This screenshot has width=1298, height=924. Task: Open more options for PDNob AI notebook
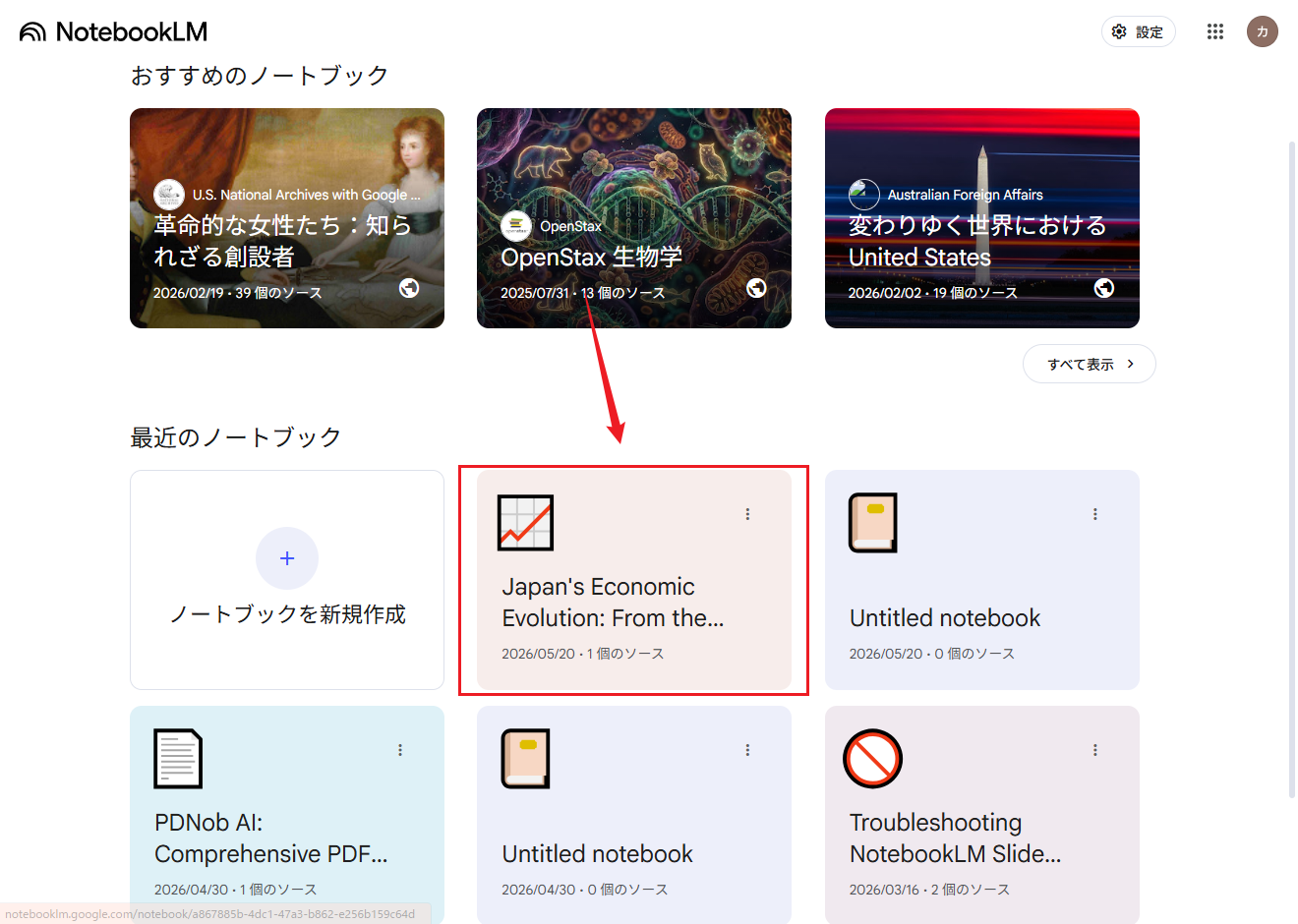click(400, 750)
